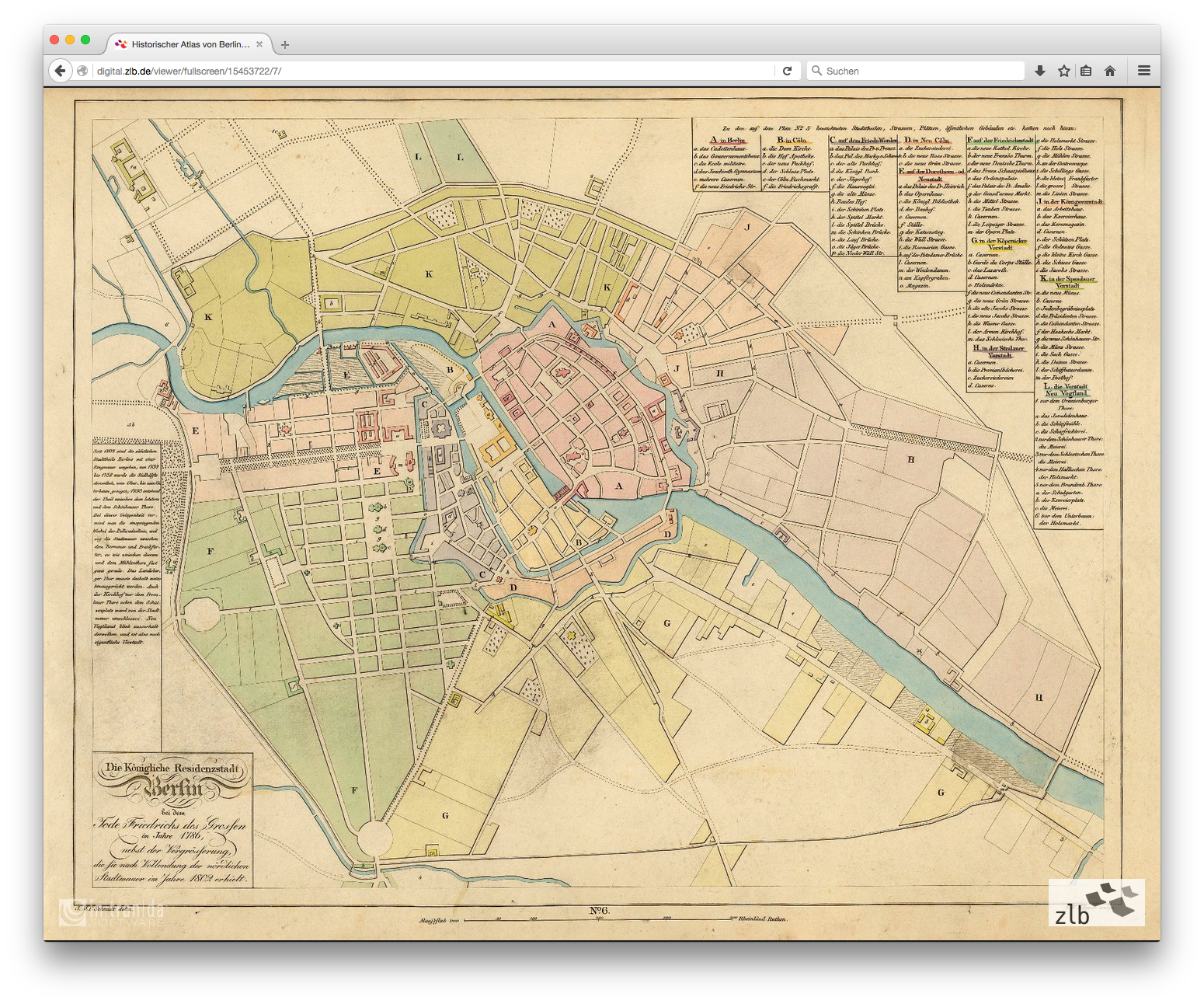The height and width of the screenshot is (1004, 1204).
Task: Open a new tab with plus button
Action: [285, 45]
